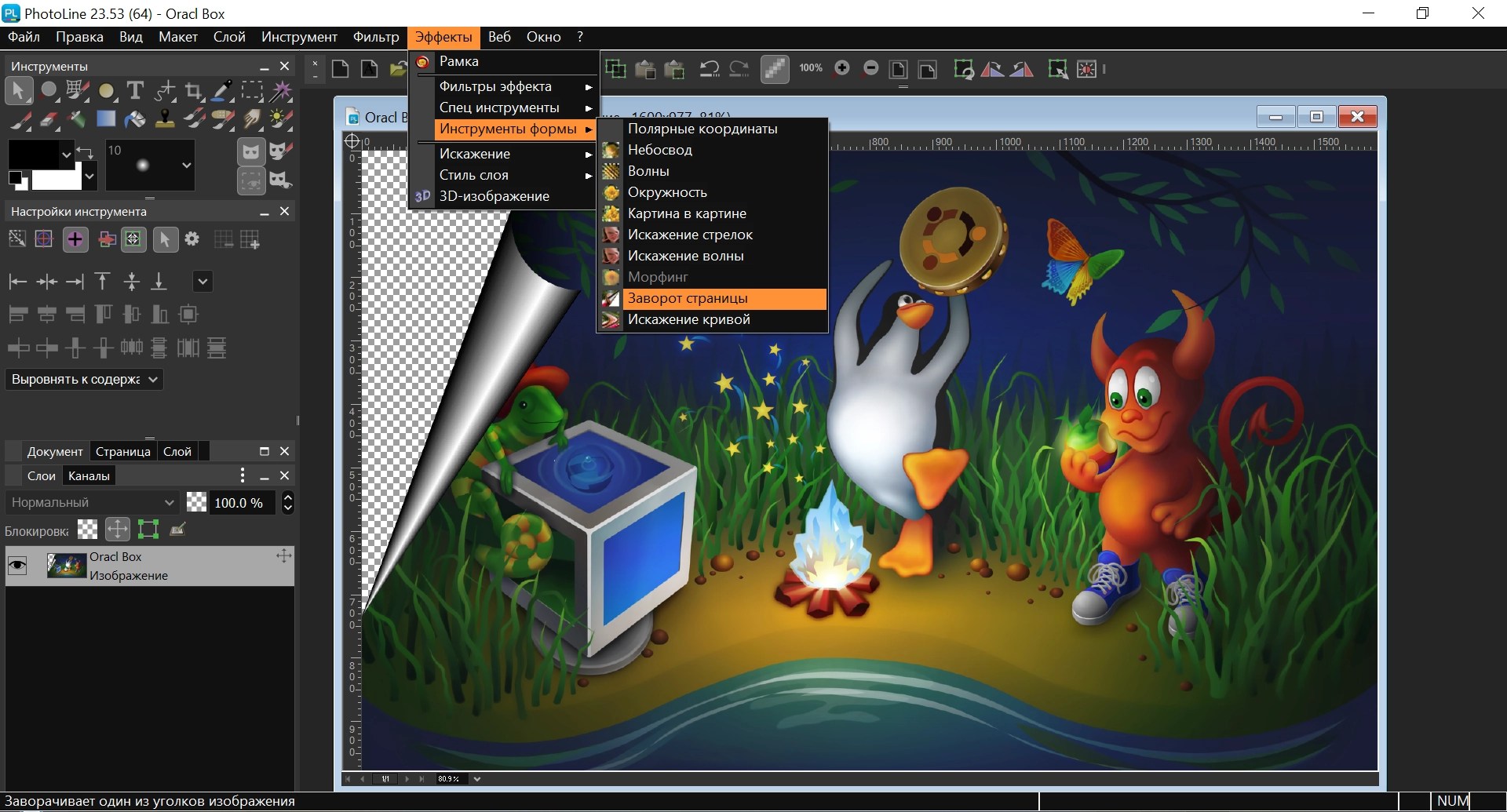Switch to the Каналы tab

coord(89,475)
